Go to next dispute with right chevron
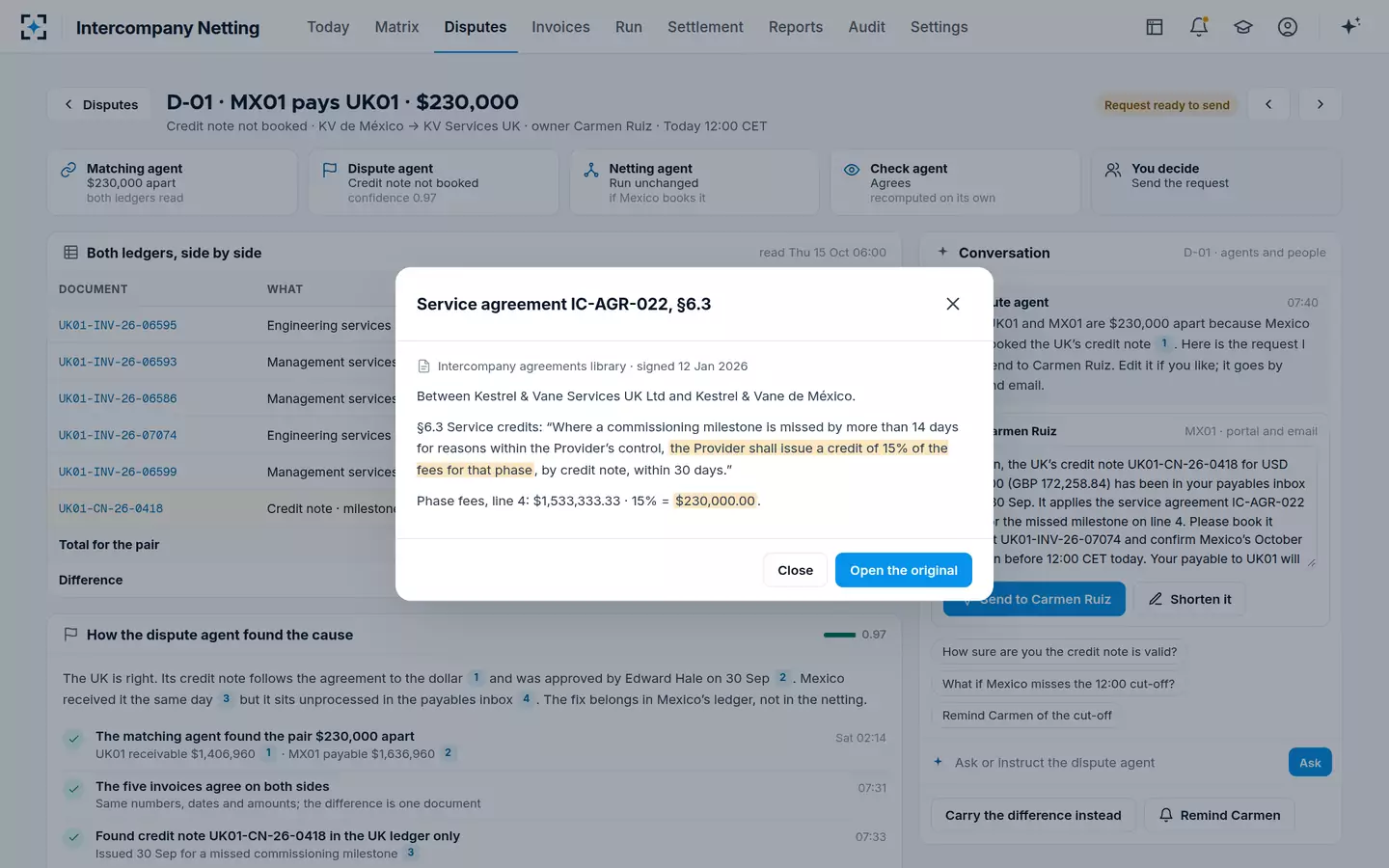This screenshot has height=868, width=1389. click(x=1321, y=104)
